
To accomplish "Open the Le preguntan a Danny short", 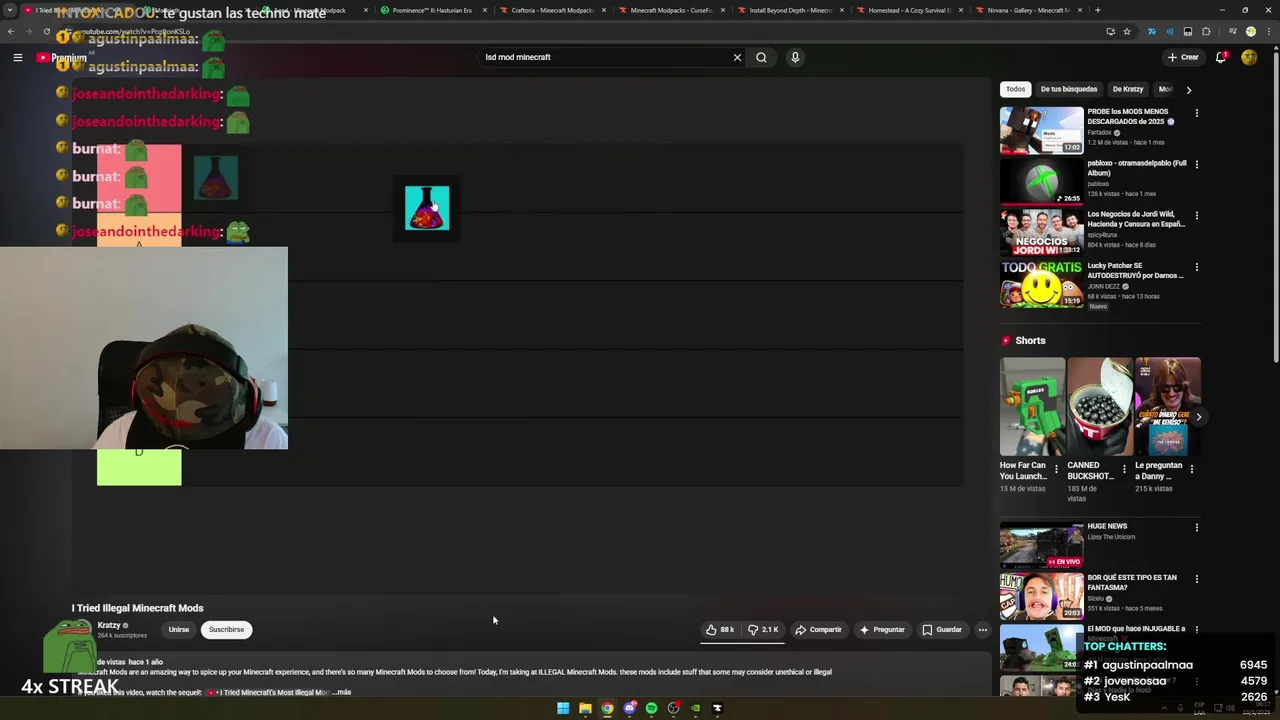I will coord(1167,406).
